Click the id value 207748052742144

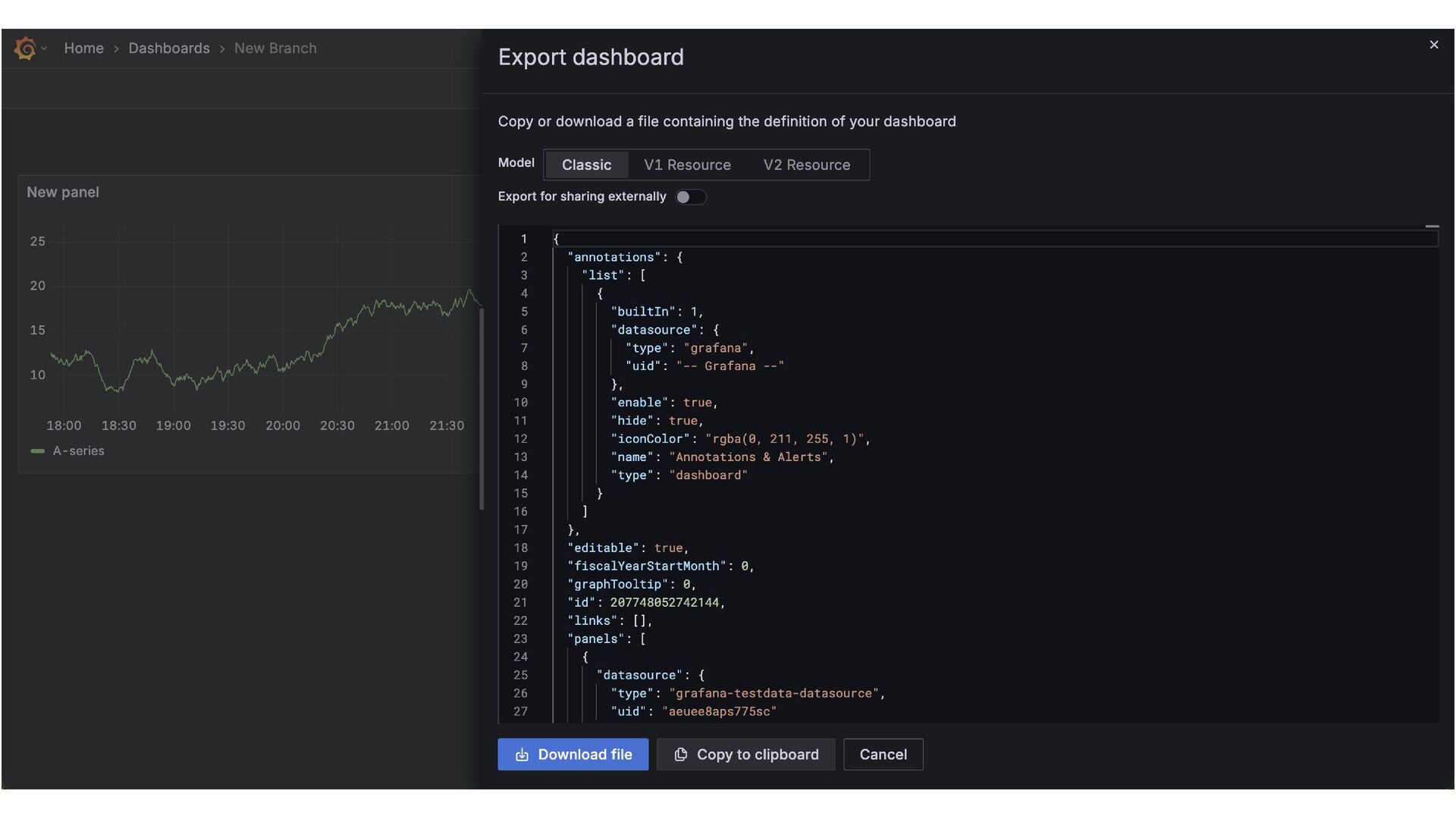pos(664,603)
